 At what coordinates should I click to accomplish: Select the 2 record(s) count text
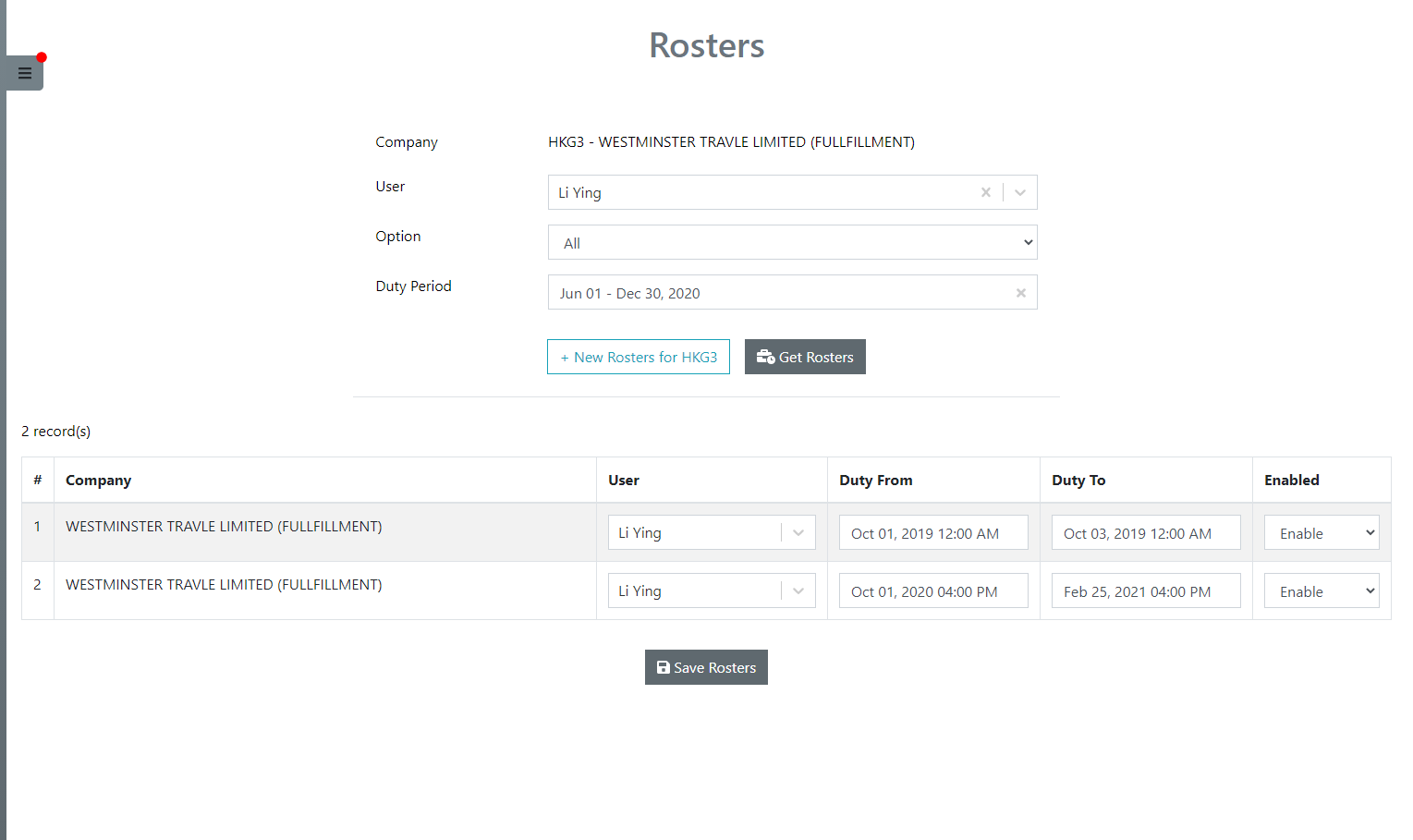pos(56,432)
